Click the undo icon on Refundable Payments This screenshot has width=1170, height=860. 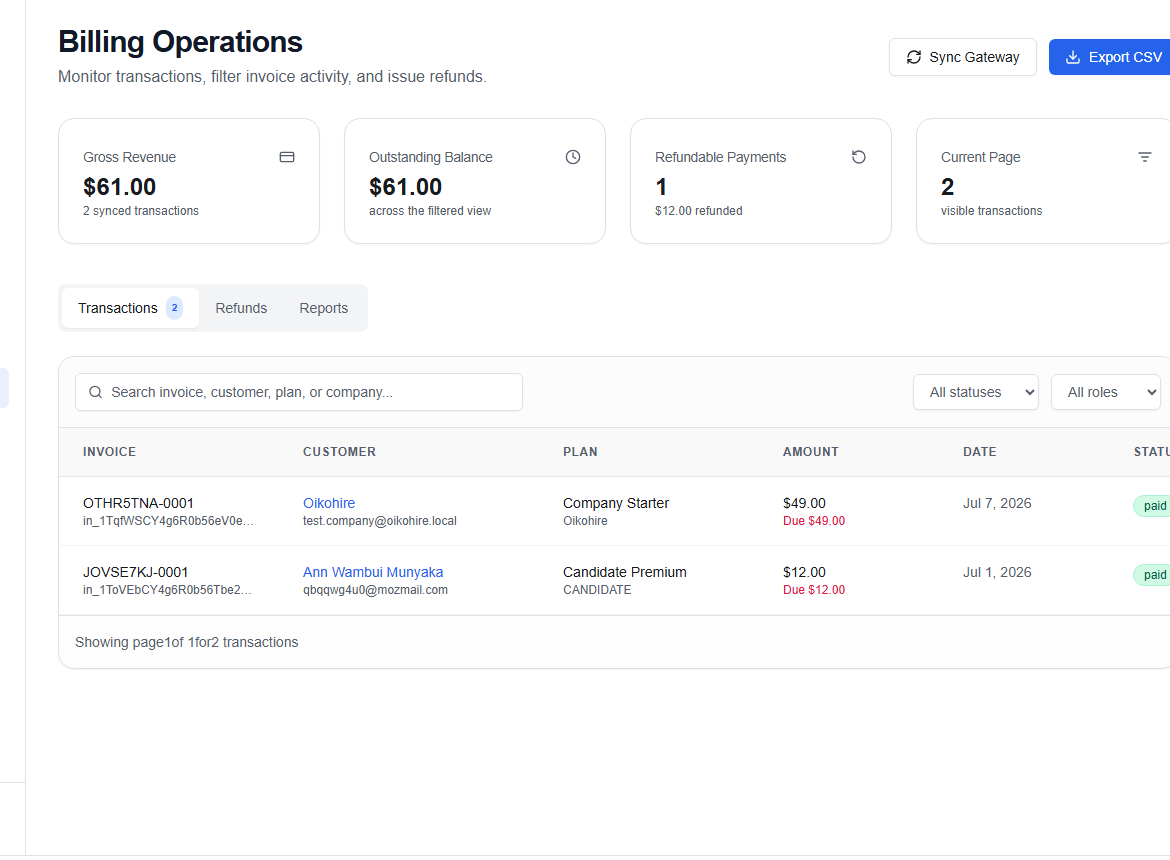[858, 157]
